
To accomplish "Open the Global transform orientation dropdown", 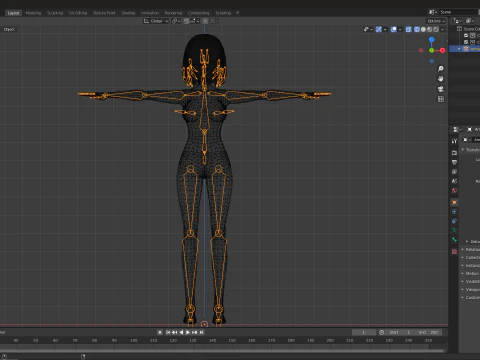I will coord(156,21).
